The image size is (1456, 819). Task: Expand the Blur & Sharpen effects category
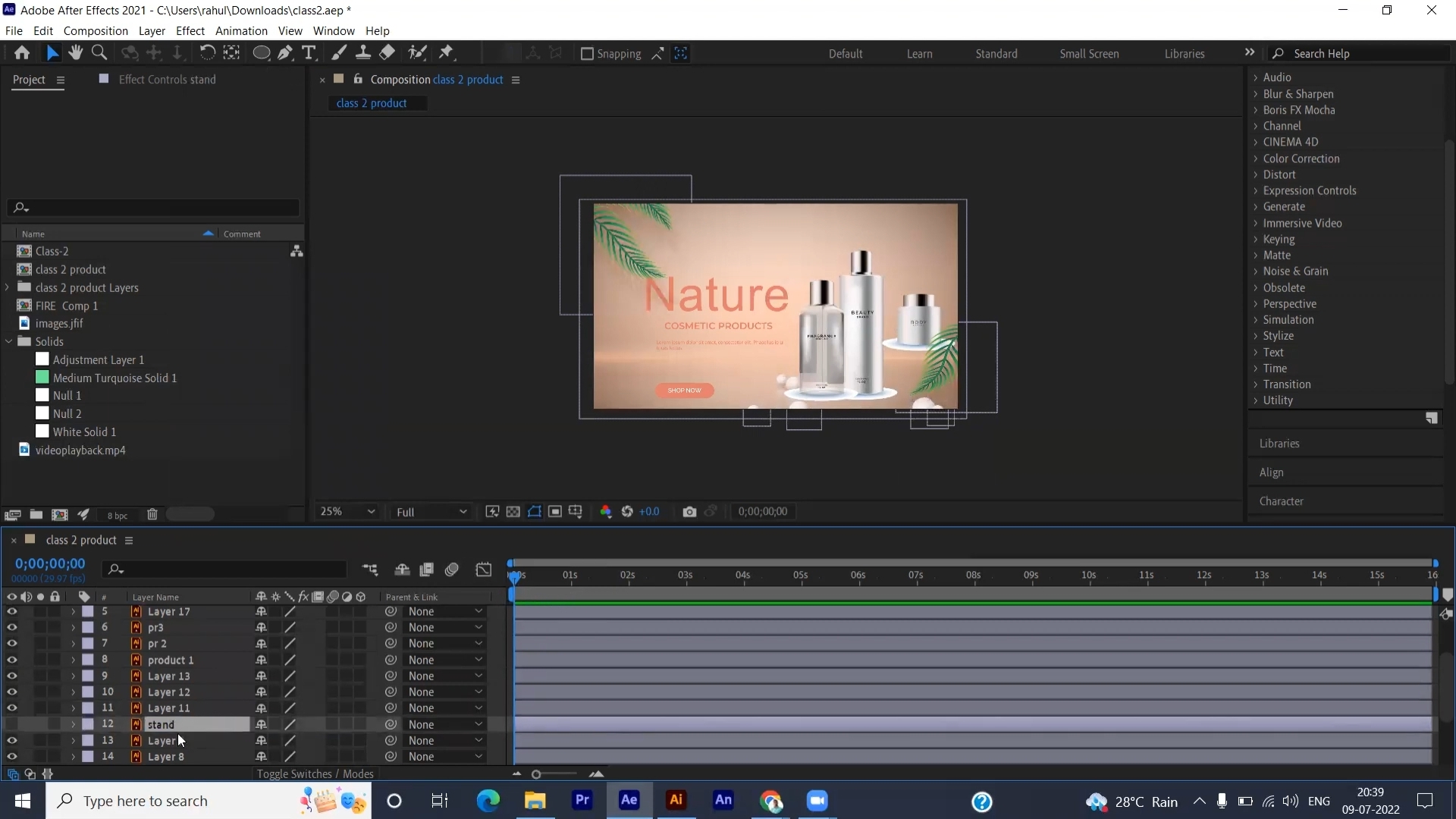pos(1256,94)
